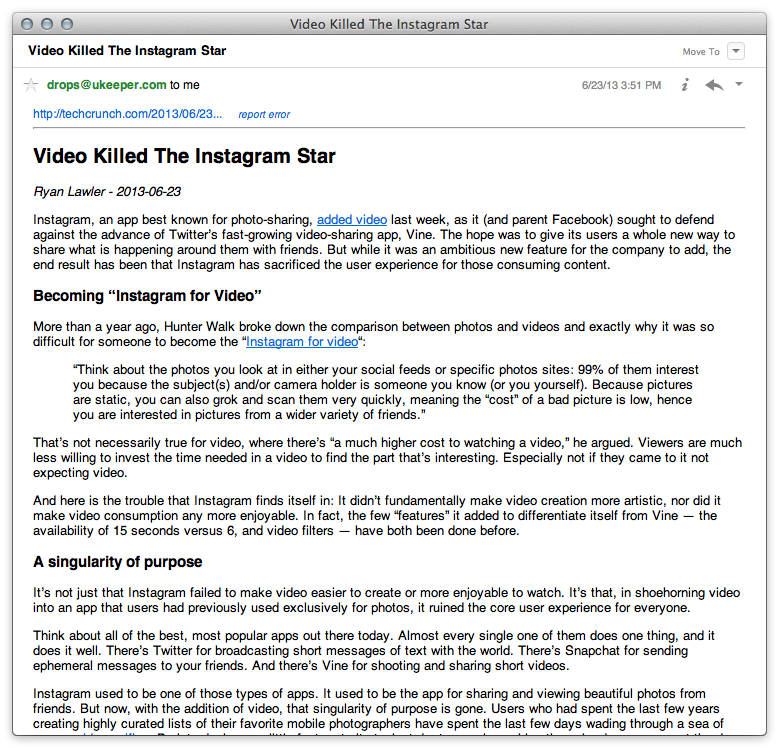The image size is (779, 748).
Task: Open the Move To dropdown
Action: click(x=736, y=51)
